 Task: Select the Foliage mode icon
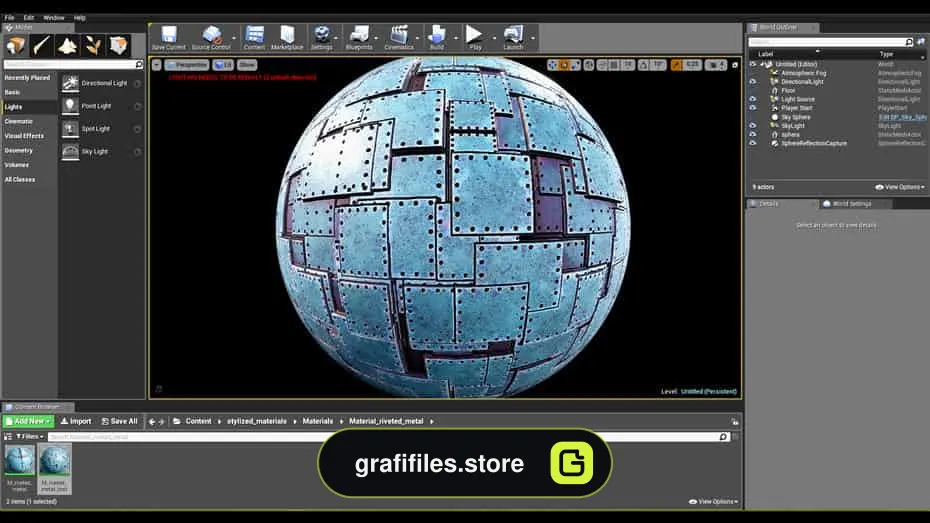pyautogui.click(x=93, y=45)
